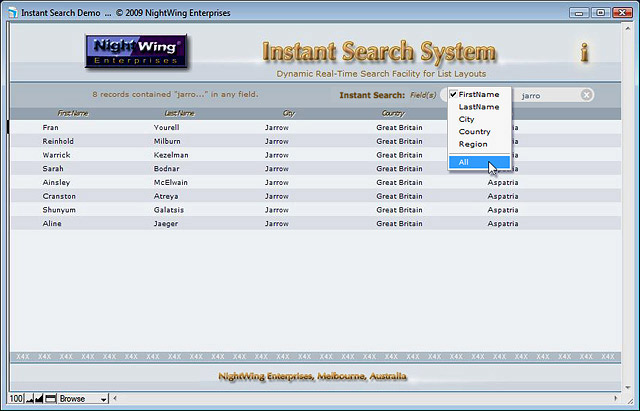Click the vertical scrollbar up arrow
The width and height of the screenshot is (640, 411).
(628, 29)
